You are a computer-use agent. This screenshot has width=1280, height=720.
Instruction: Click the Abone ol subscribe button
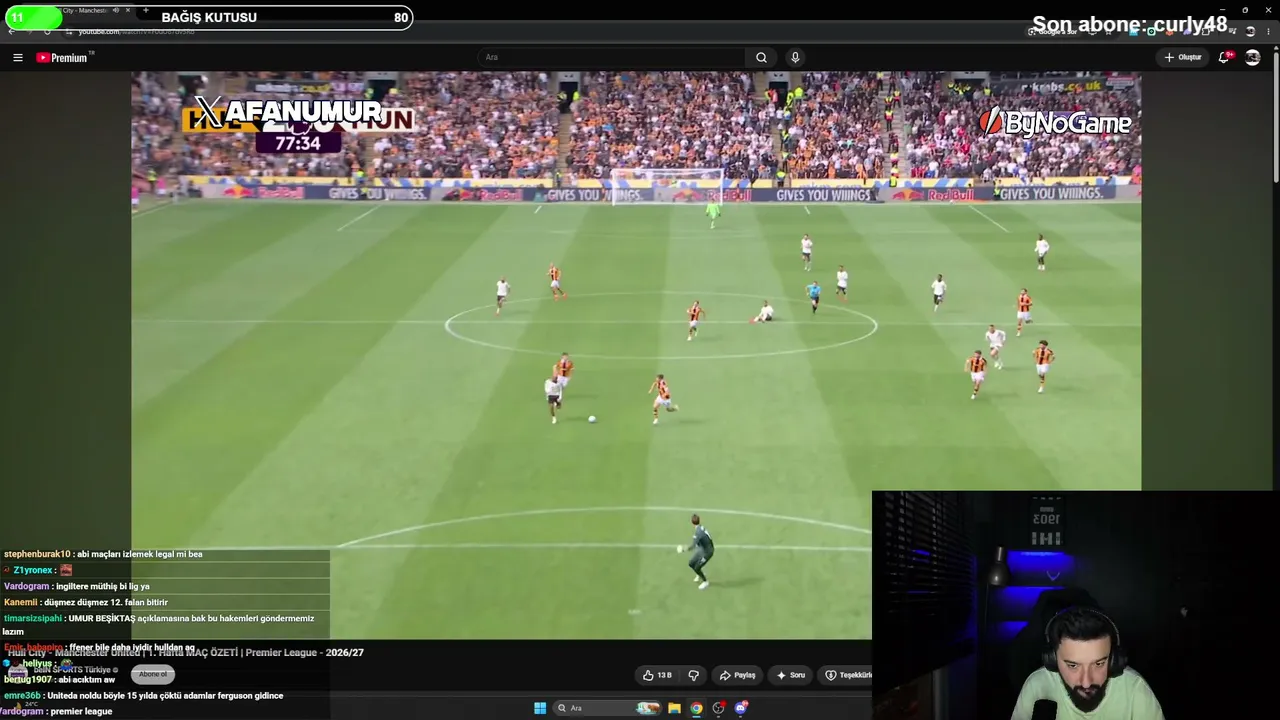(x=153, y=674)
